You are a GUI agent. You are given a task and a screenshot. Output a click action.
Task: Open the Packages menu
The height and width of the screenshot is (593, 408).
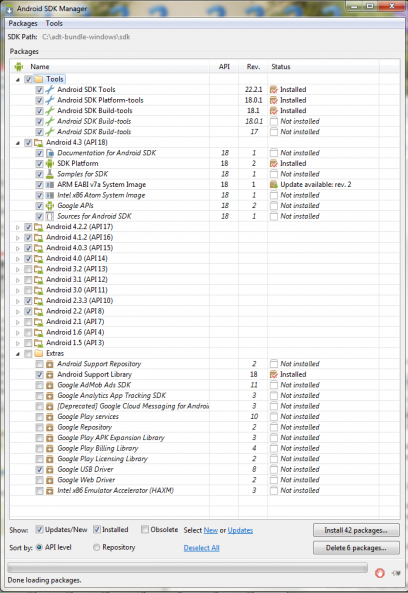click(23, 23)
